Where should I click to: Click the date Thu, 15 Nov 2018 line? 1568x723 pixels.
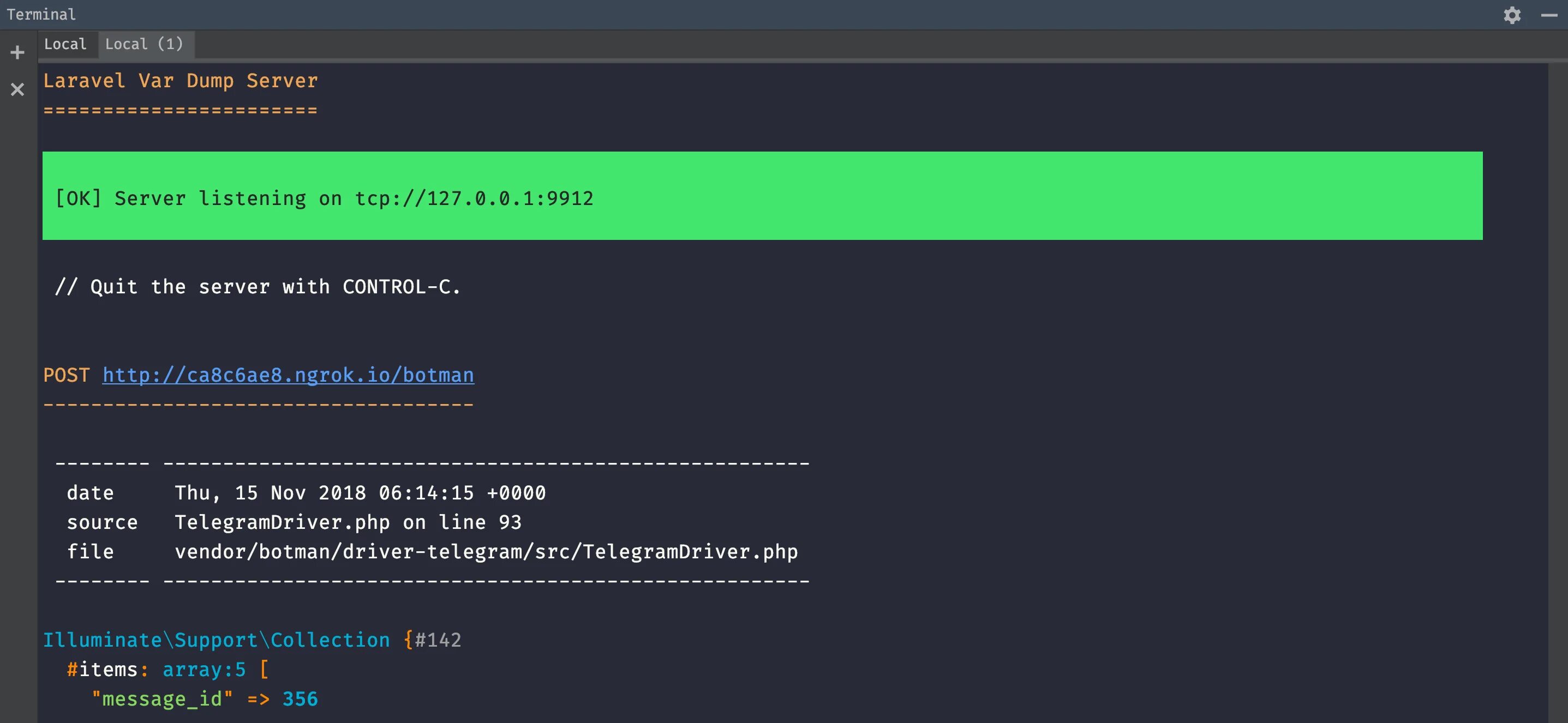[306, 493]
